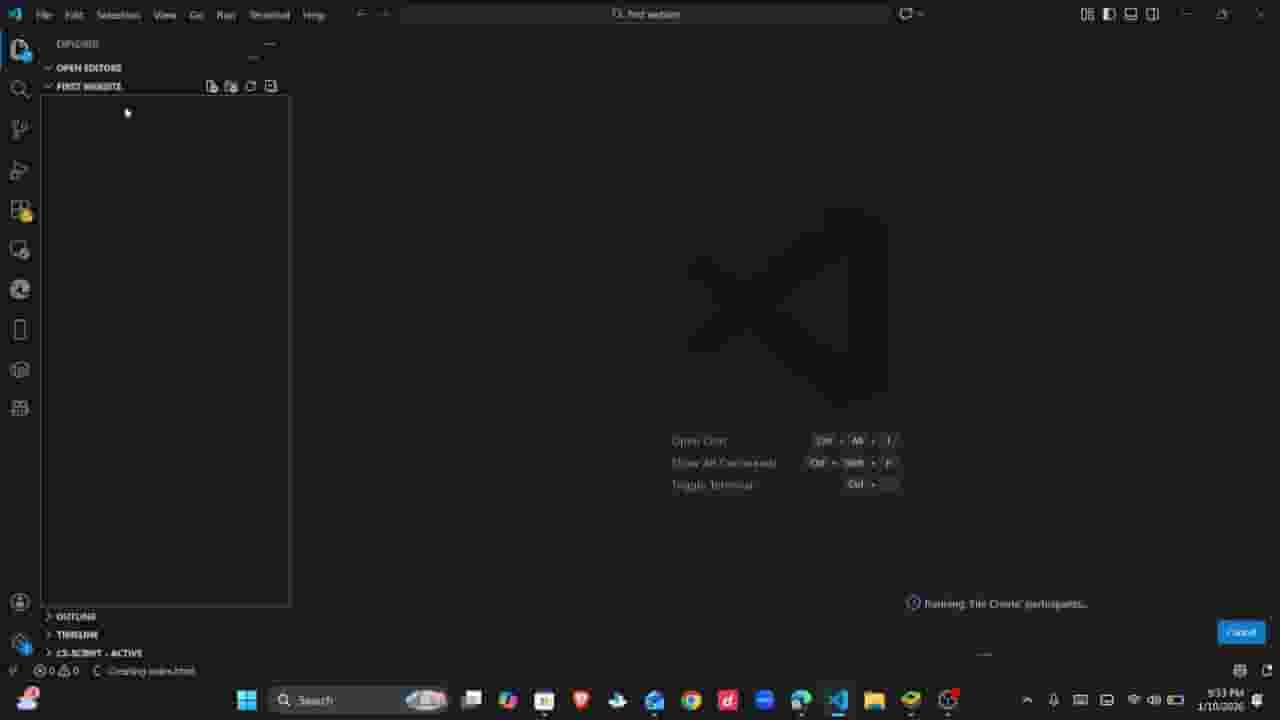This screenshot has height=720, width=1280.
Task: Collapse all folders in Explorer
Action: tap(271, 87)
